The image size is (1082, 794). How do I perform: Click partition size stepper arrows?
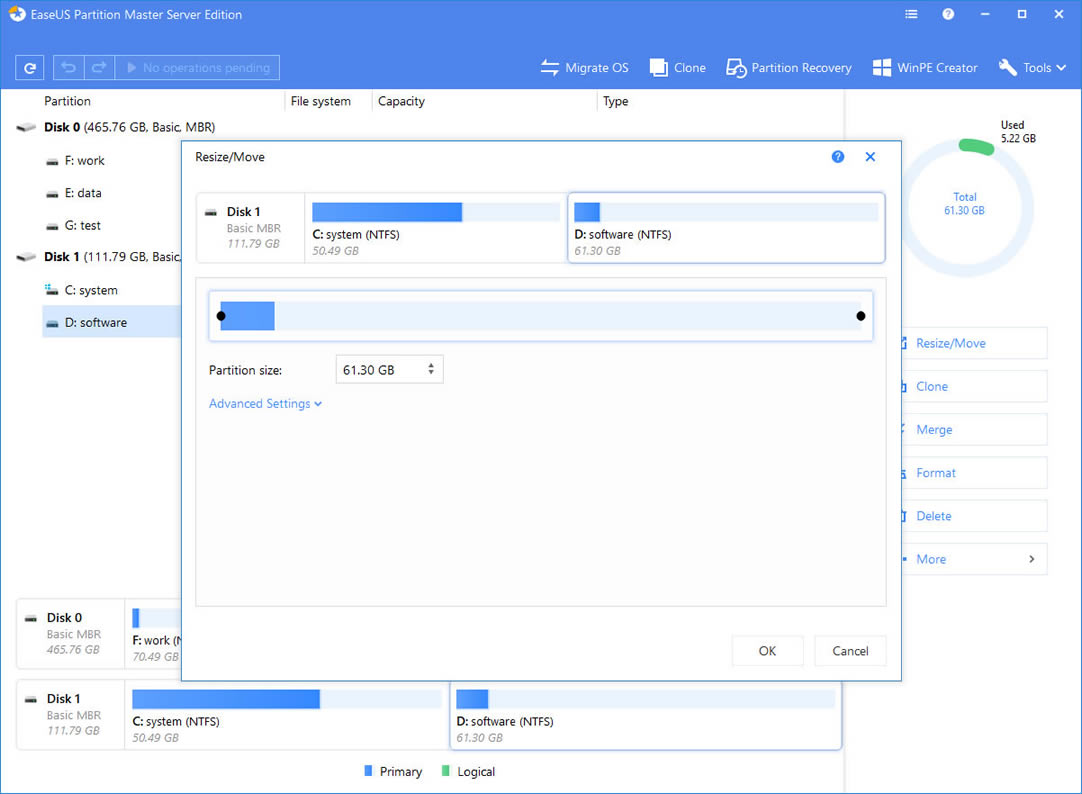click(x=431, y=370)
